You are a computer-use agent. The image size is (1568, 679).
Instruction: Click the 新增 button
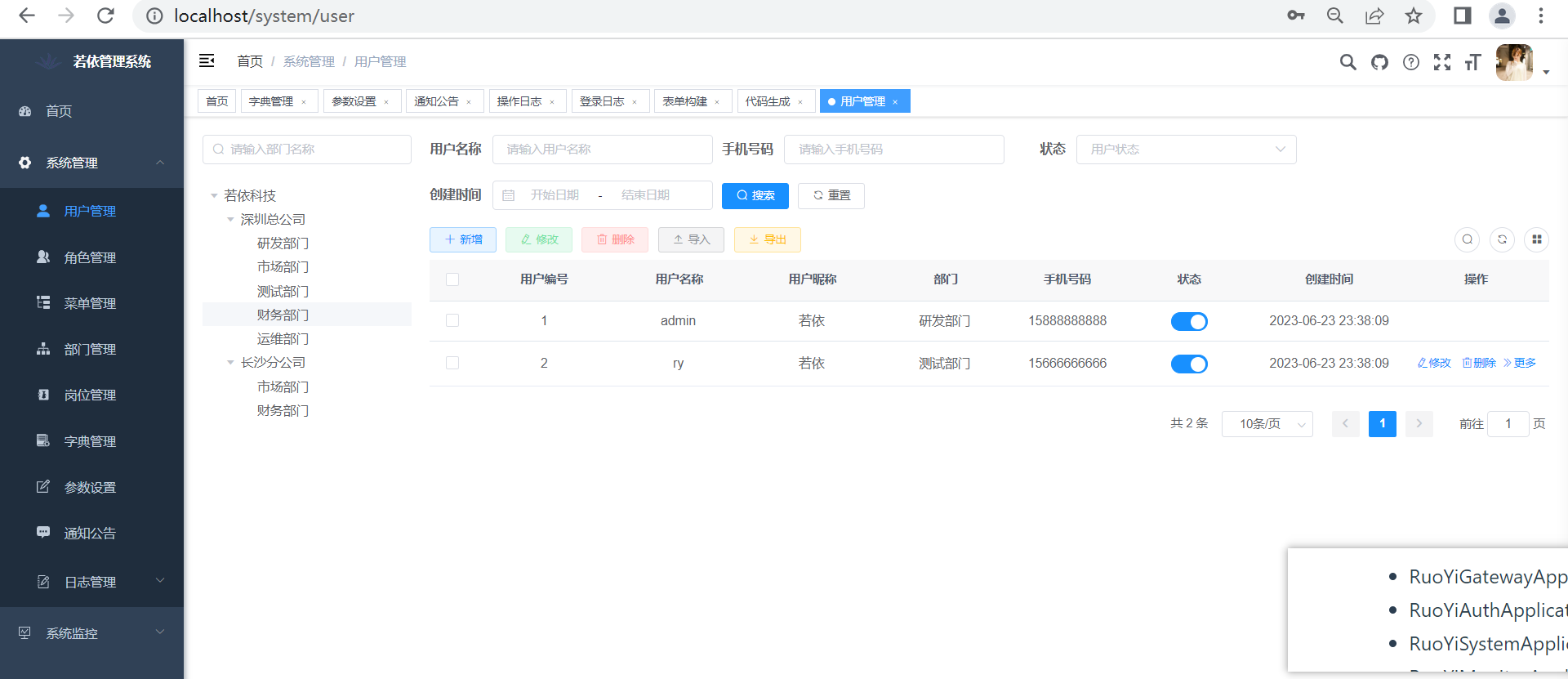(462, 239)
